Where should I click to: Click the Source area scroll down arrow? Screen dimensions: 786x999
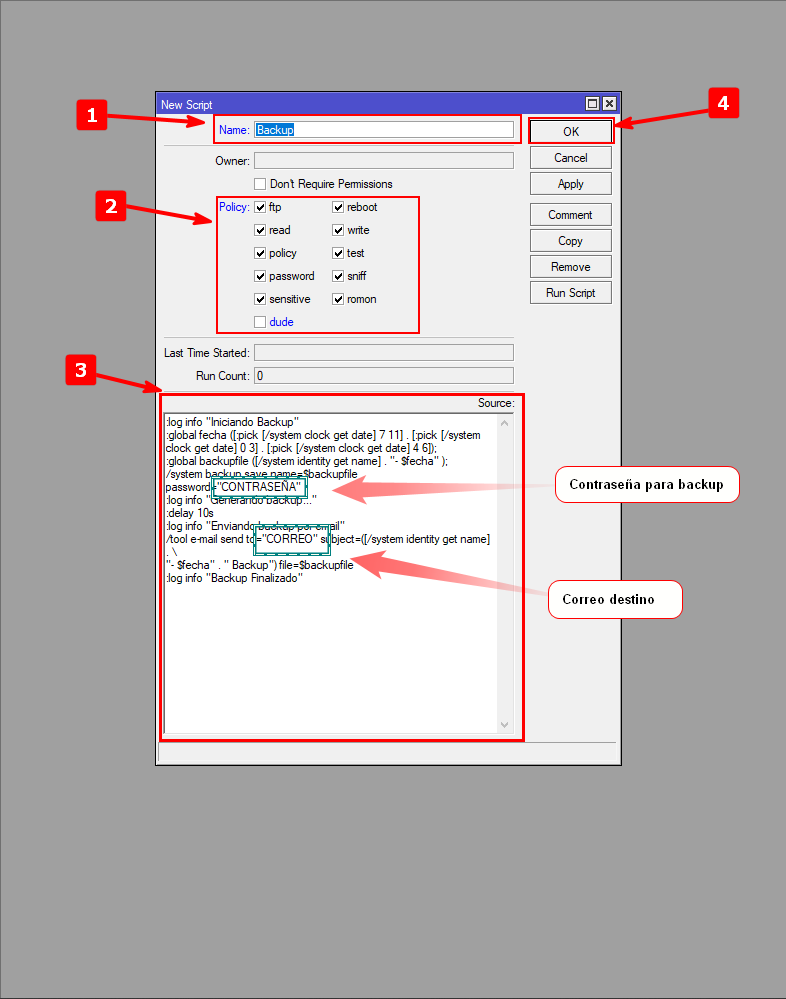coord(504,724)
